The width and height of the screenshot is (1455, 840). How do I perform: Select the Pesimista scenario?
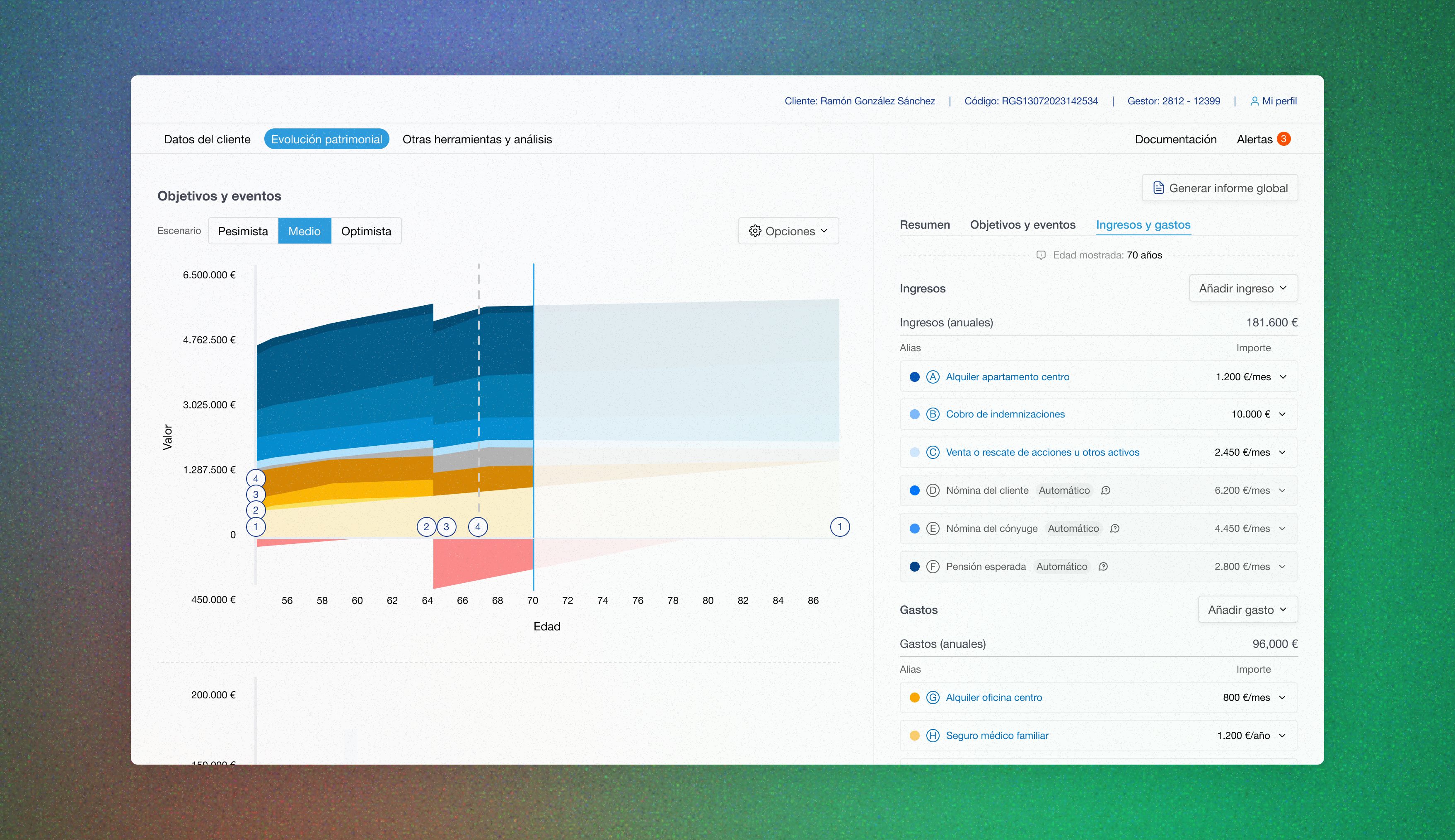coord(243,232)
